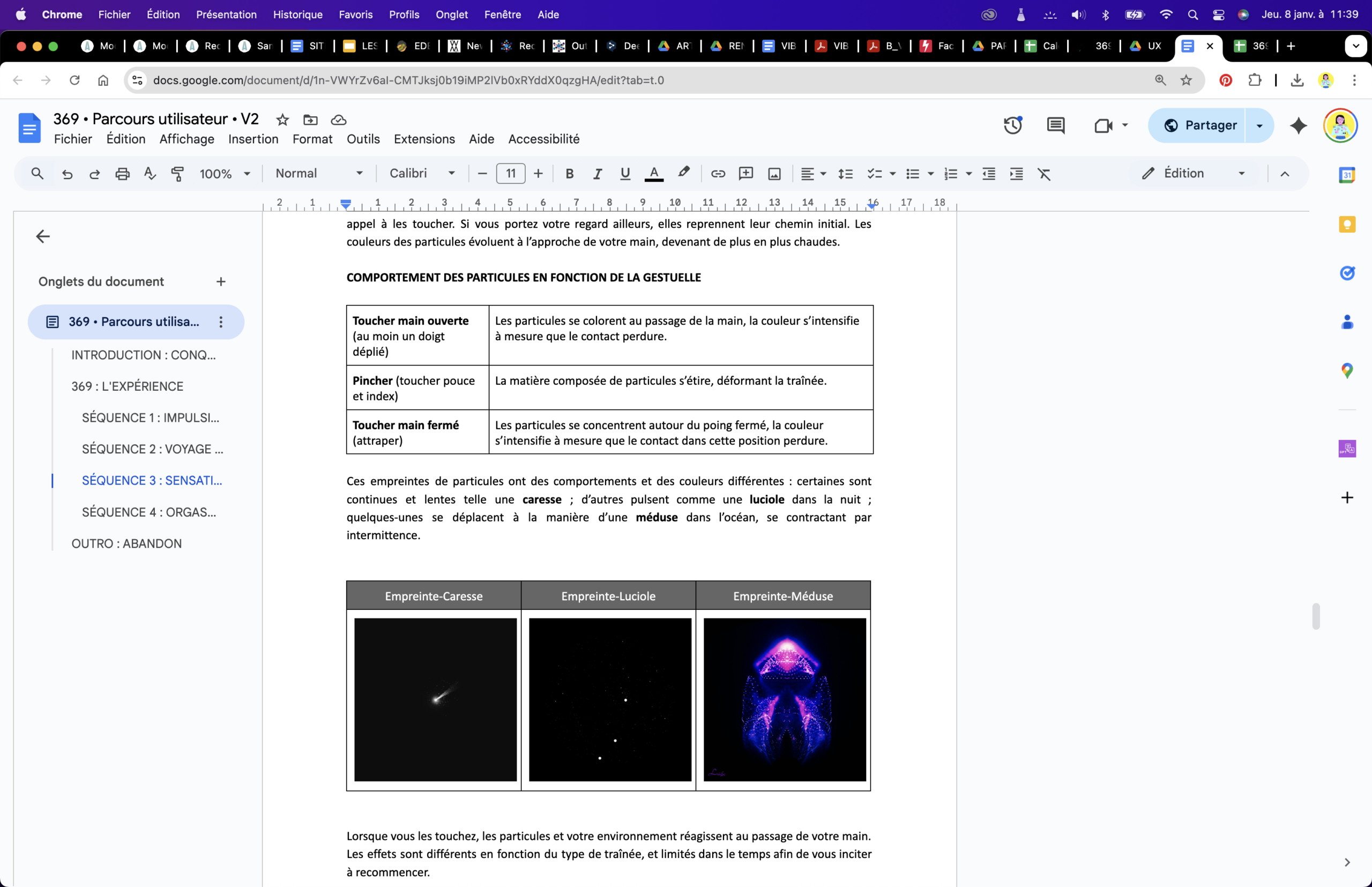Toggle bold formatting
Image resolution: width=1372 pixels, height=887 pixels.
pyautogui.click(x=569, y=173)
